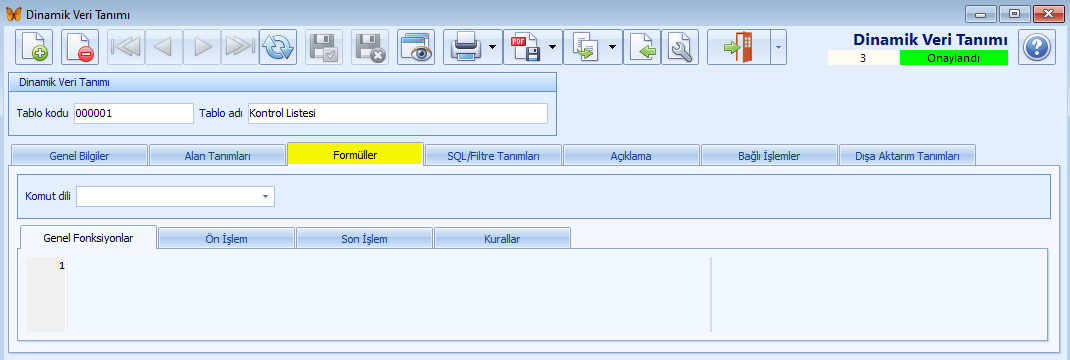Image resolution: width=1070 pixels, height=360 pixels.
Task: Refresh the data with the blue arrows icon
Action: tap(278, 47)
